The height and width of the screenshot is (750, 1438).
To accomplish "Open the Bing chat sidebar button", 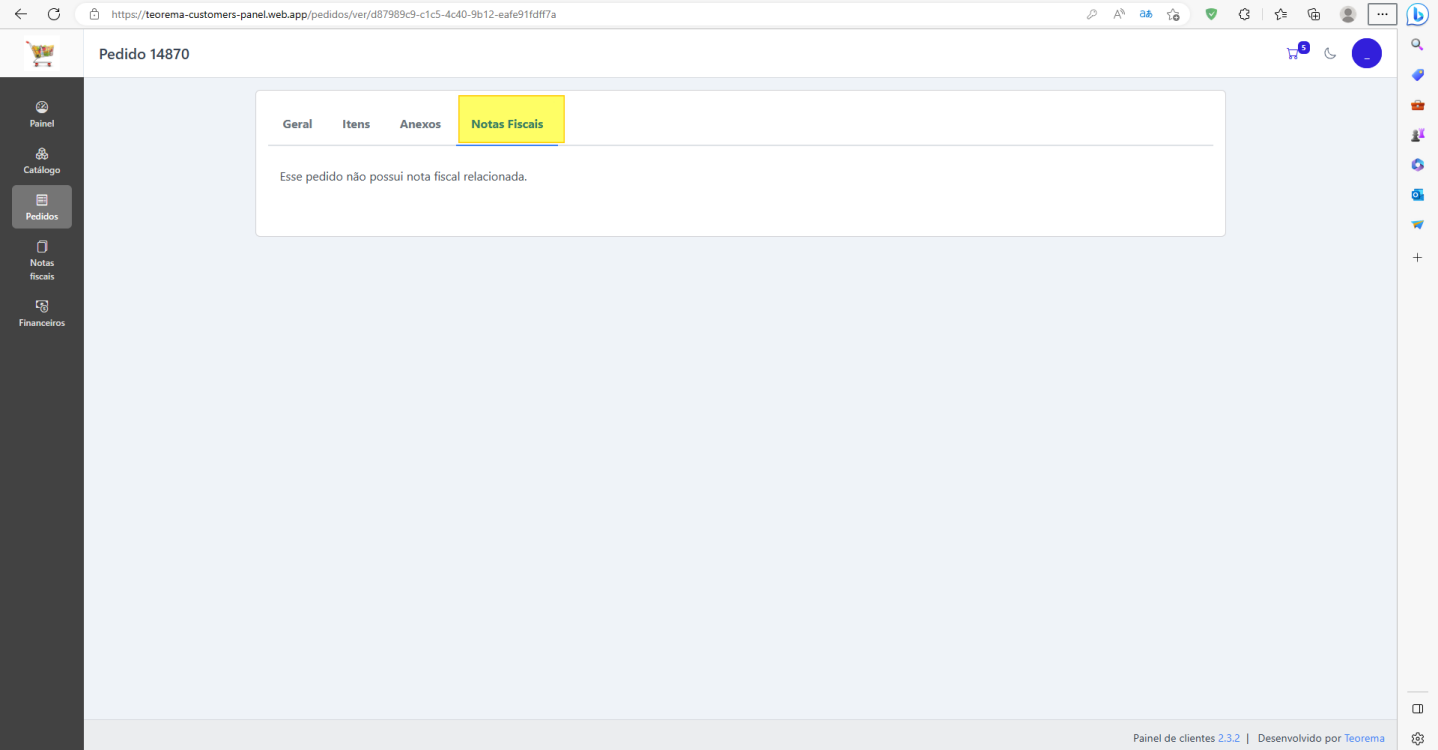I will pos(1417,15).
